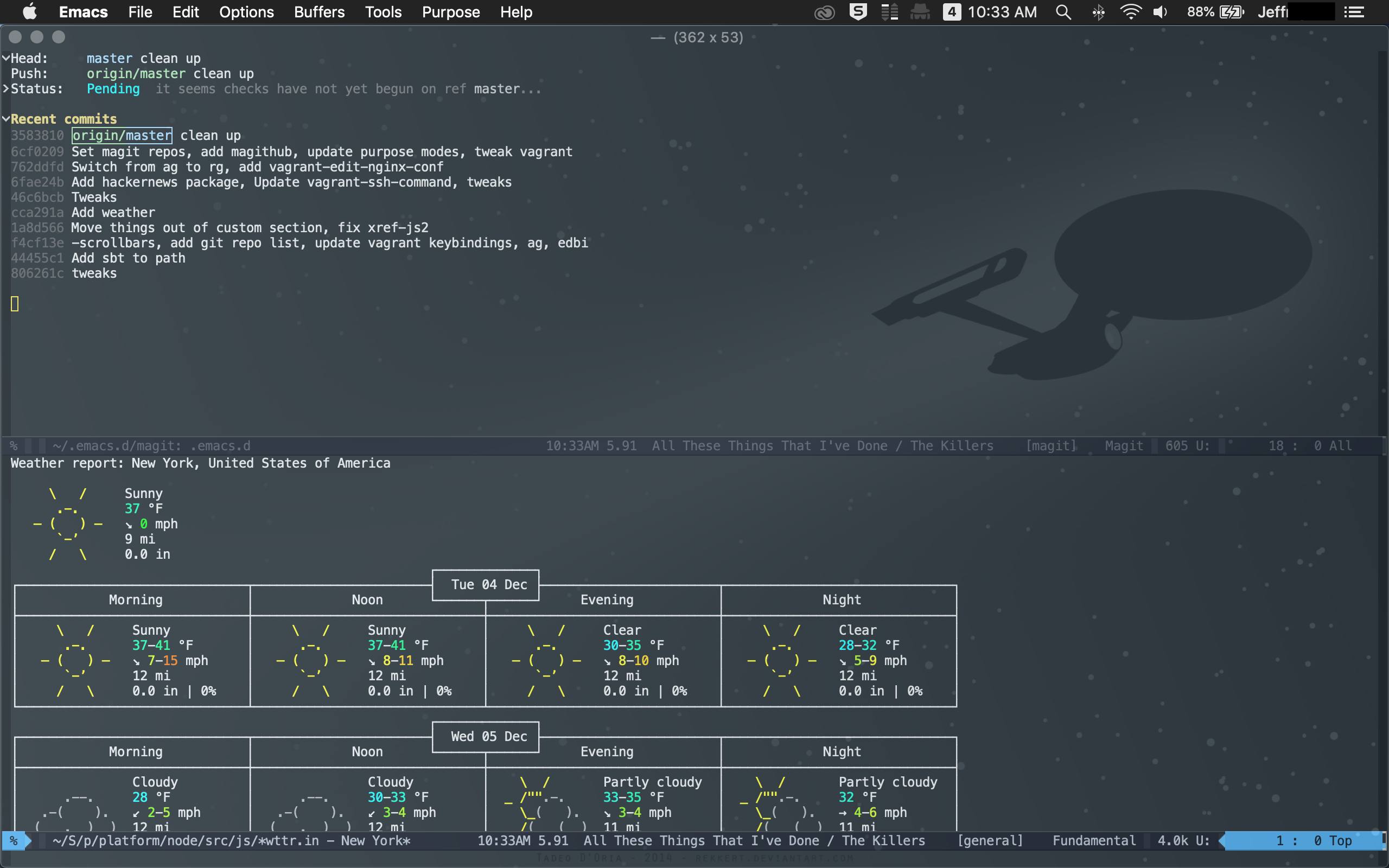Click the battery charging icon
Image resolution: width=1389 pixels, height=868 pixels.
point(1231,12)
